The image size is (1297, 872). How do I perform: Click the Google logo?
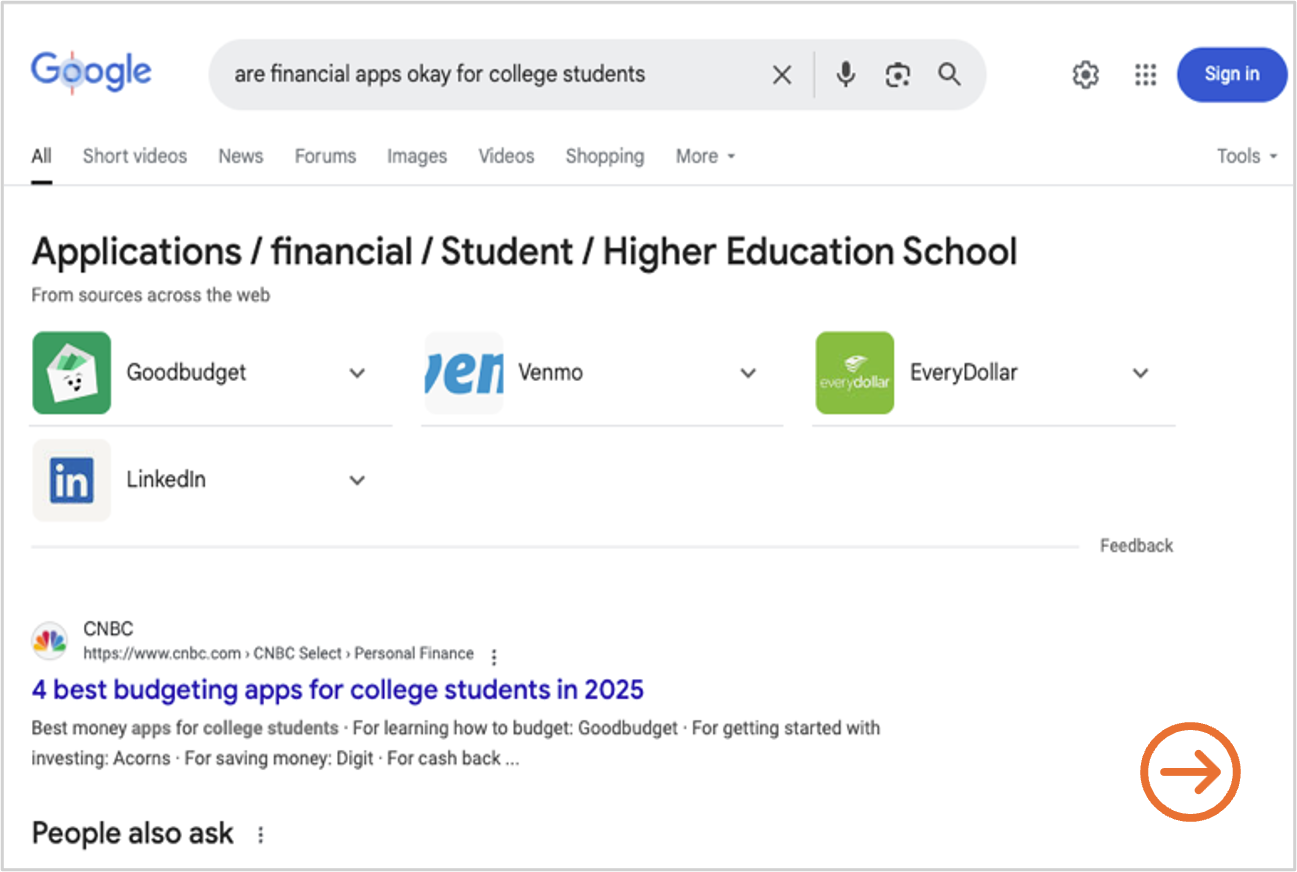[91, 72]
